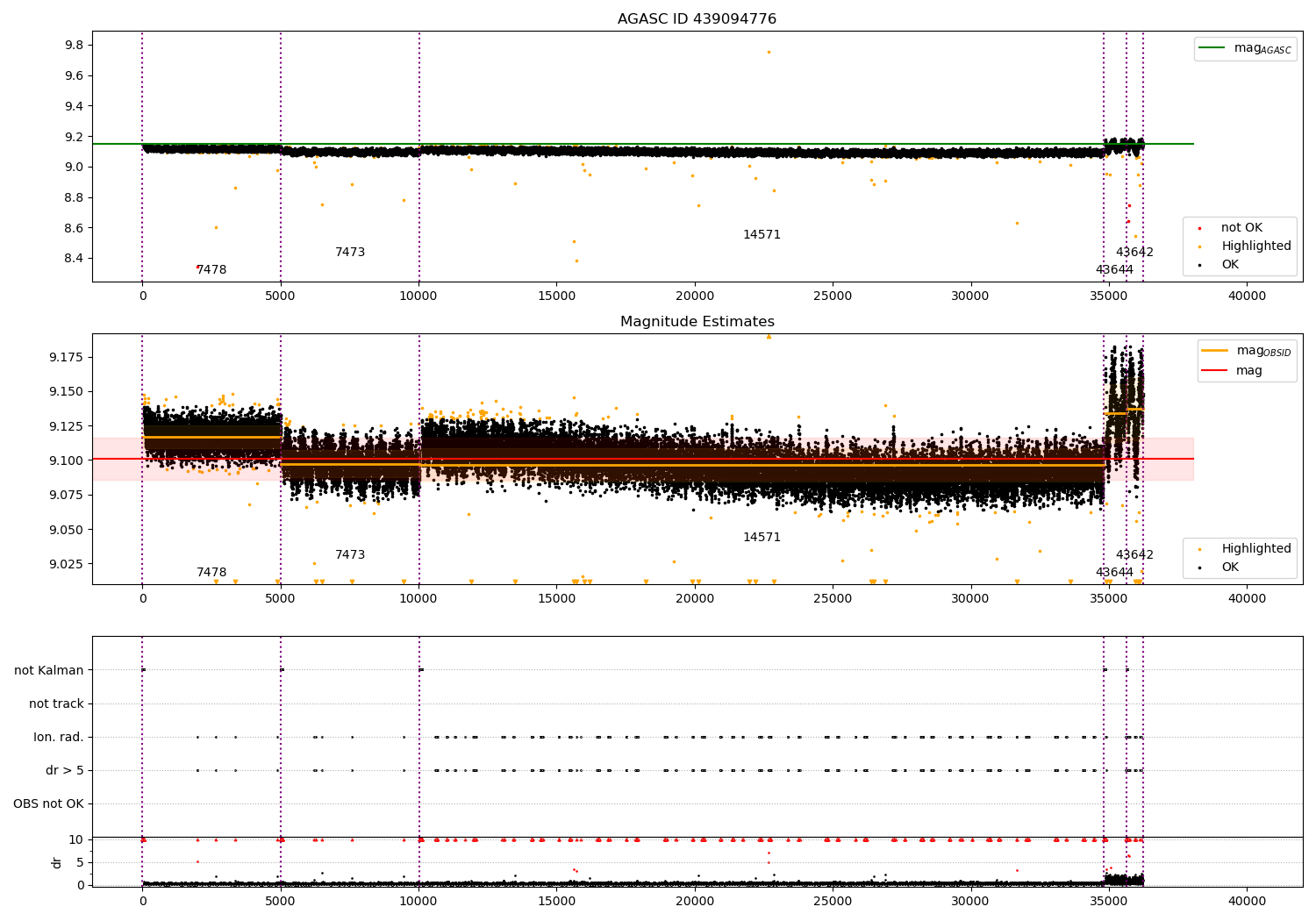The image size is (1316, 921).
Task: Click y-tick 9.4 on top plot
Action: (74, 106)
